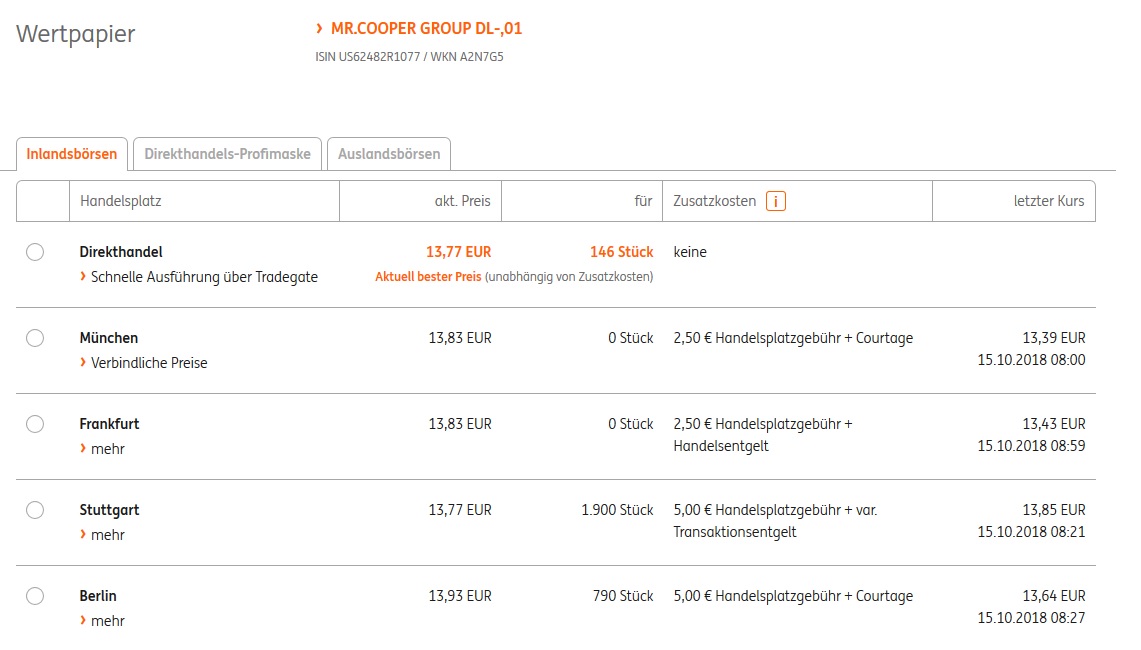Click the 'letzter Kurs' column header
1141x650 pixels.
(x=1048, y=201)
